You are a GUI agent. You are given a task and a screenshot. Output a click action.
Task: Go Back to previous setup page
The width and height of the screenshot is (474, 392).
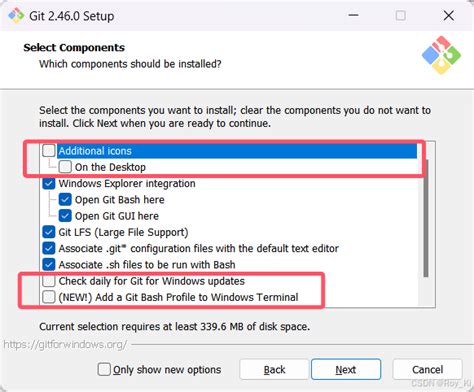(274, 369)
